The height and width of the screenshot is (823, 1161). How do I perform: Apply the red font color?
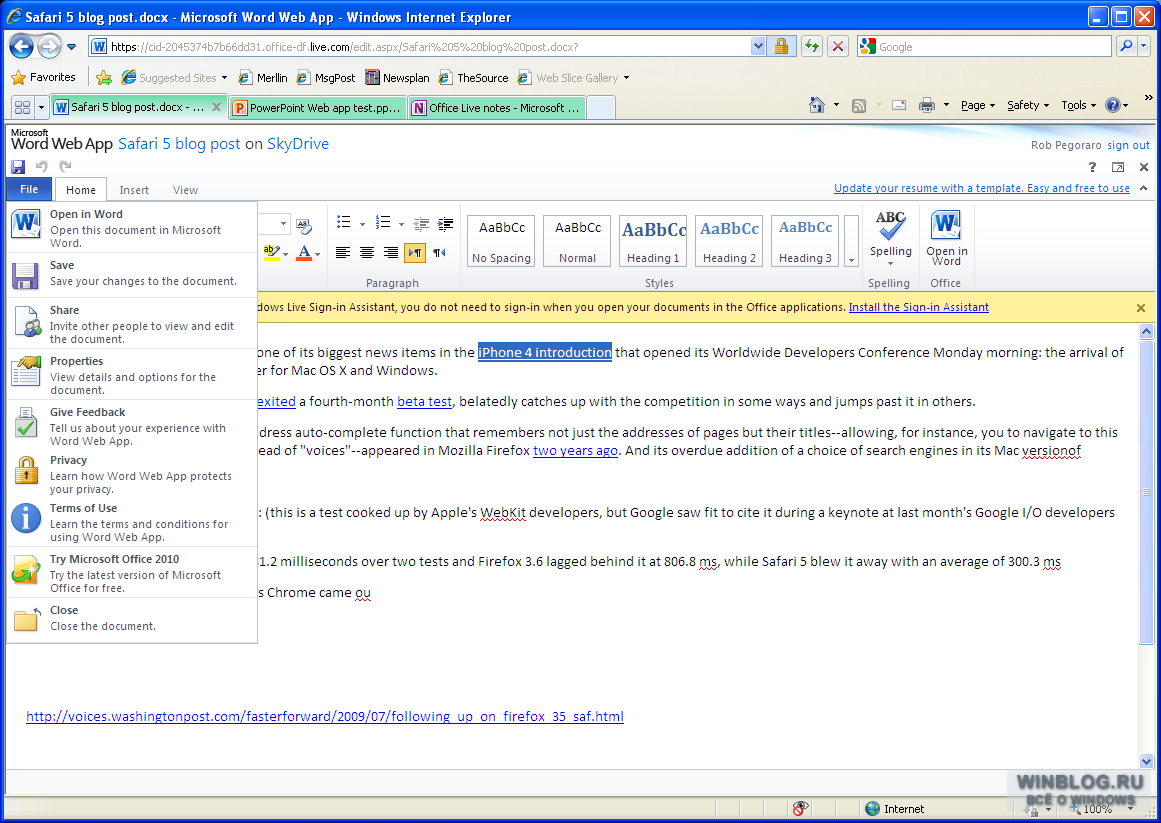304,253
